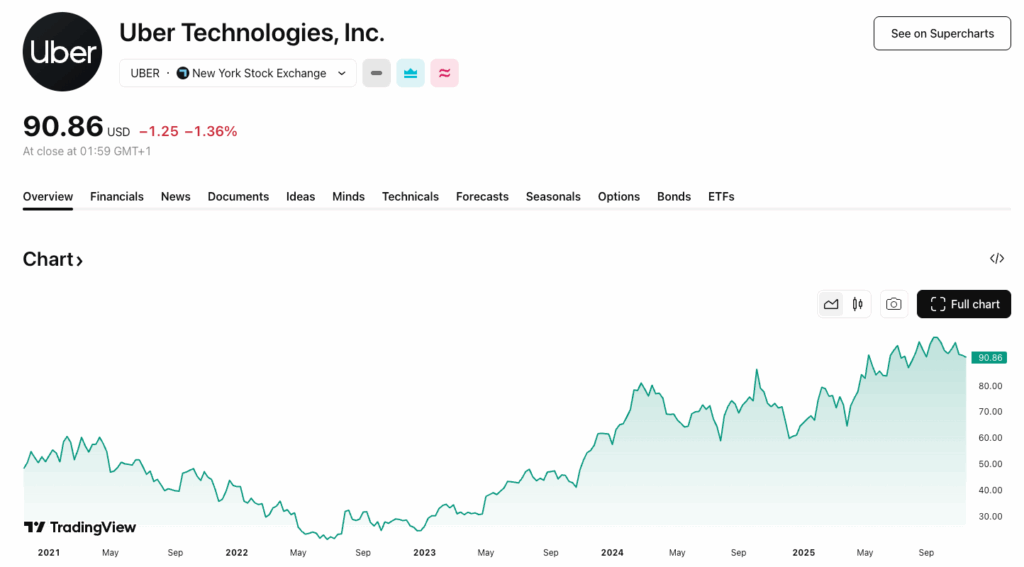The width and height of the screenshot is (1024, 567).
Task: Switch to area chart style
Action: click(831, 304)
